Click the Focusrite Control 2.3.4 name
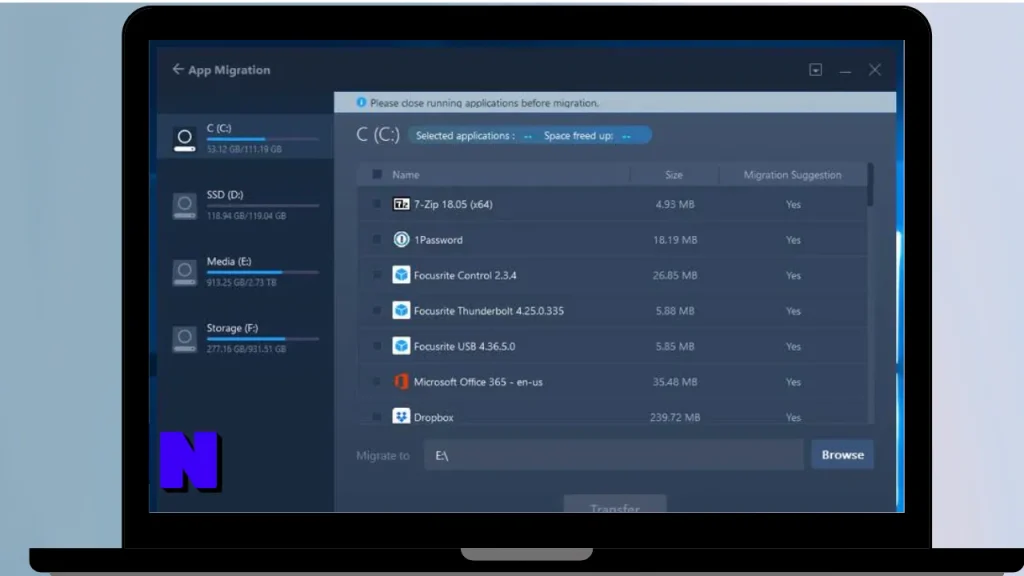The height and width of the screenshot is (576, 1024). pos(465,275)
